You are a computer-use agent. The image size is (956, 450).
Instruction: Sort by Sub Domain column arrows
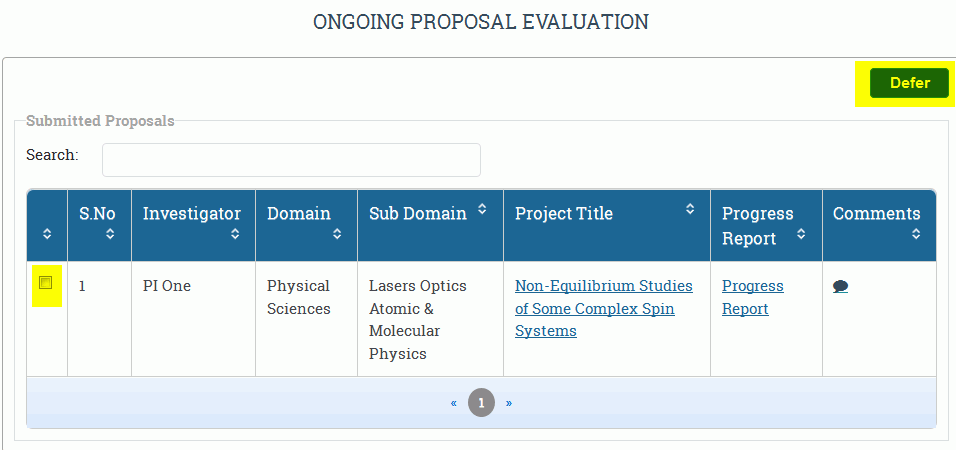pos(482,209)
